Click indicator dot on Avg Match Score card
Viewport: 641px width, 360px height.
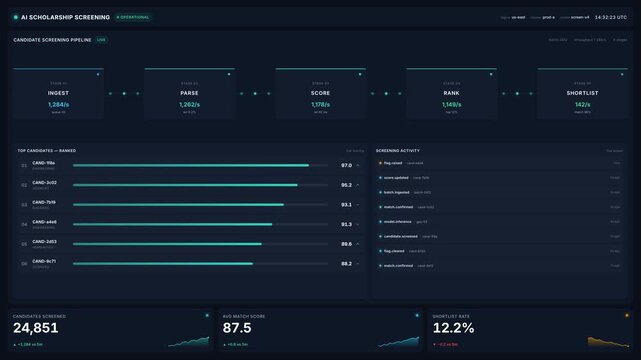coord(417,315)
